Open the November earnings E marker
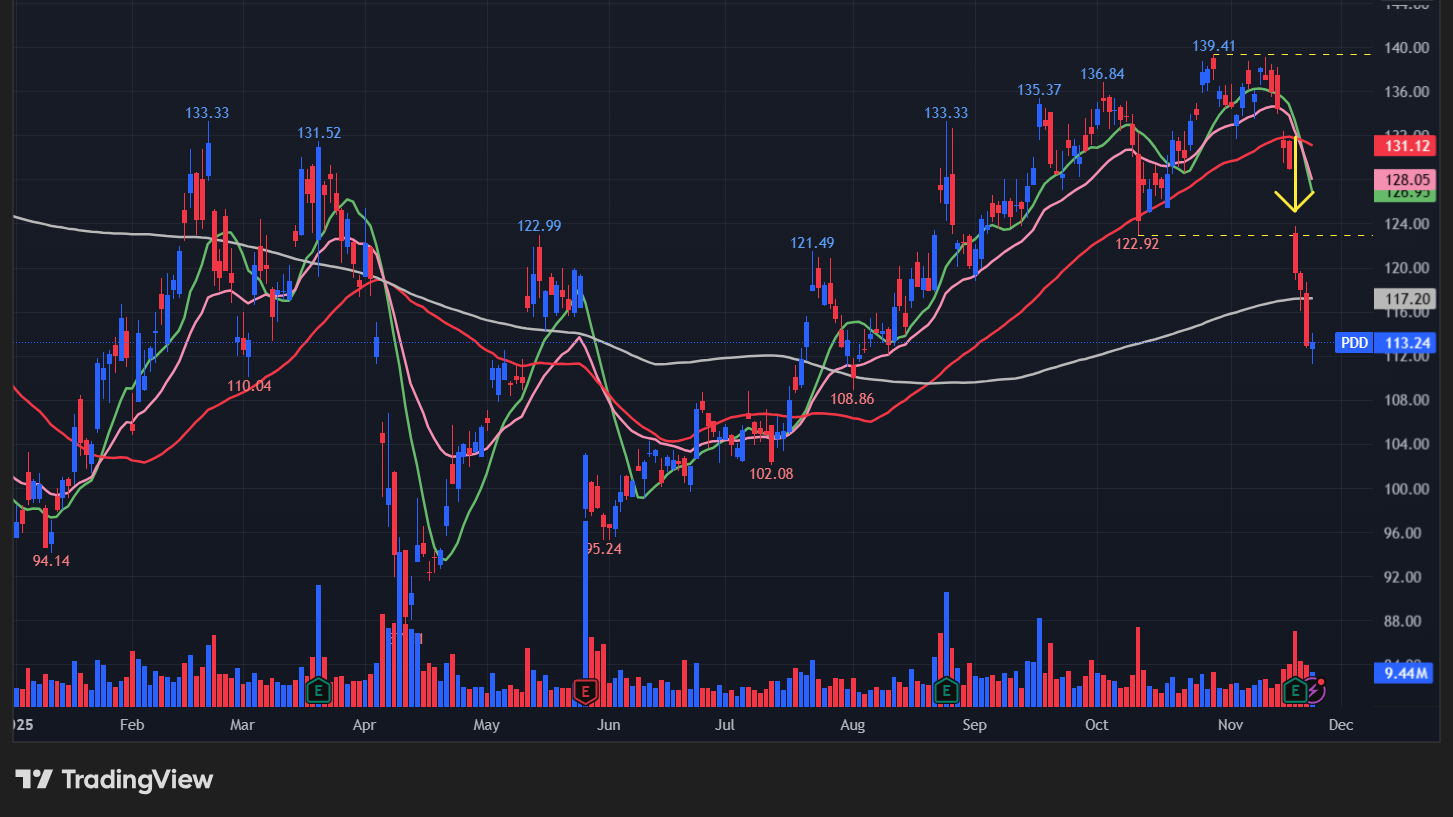This screenshot has height=817, width=1453. (1295, 689)
